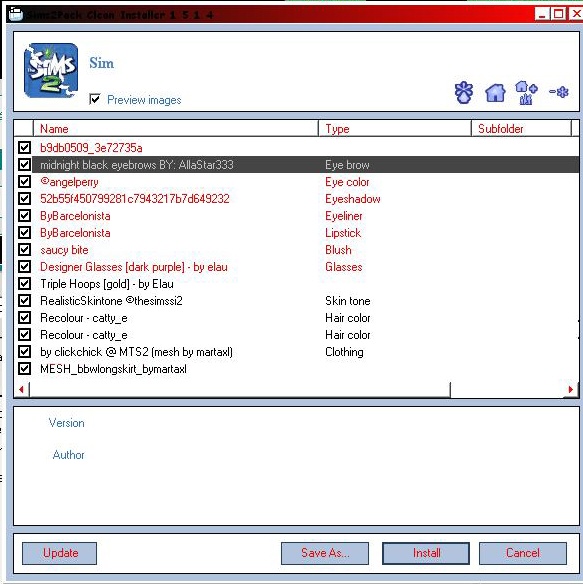Click the right scroll arrow of list

570,390
